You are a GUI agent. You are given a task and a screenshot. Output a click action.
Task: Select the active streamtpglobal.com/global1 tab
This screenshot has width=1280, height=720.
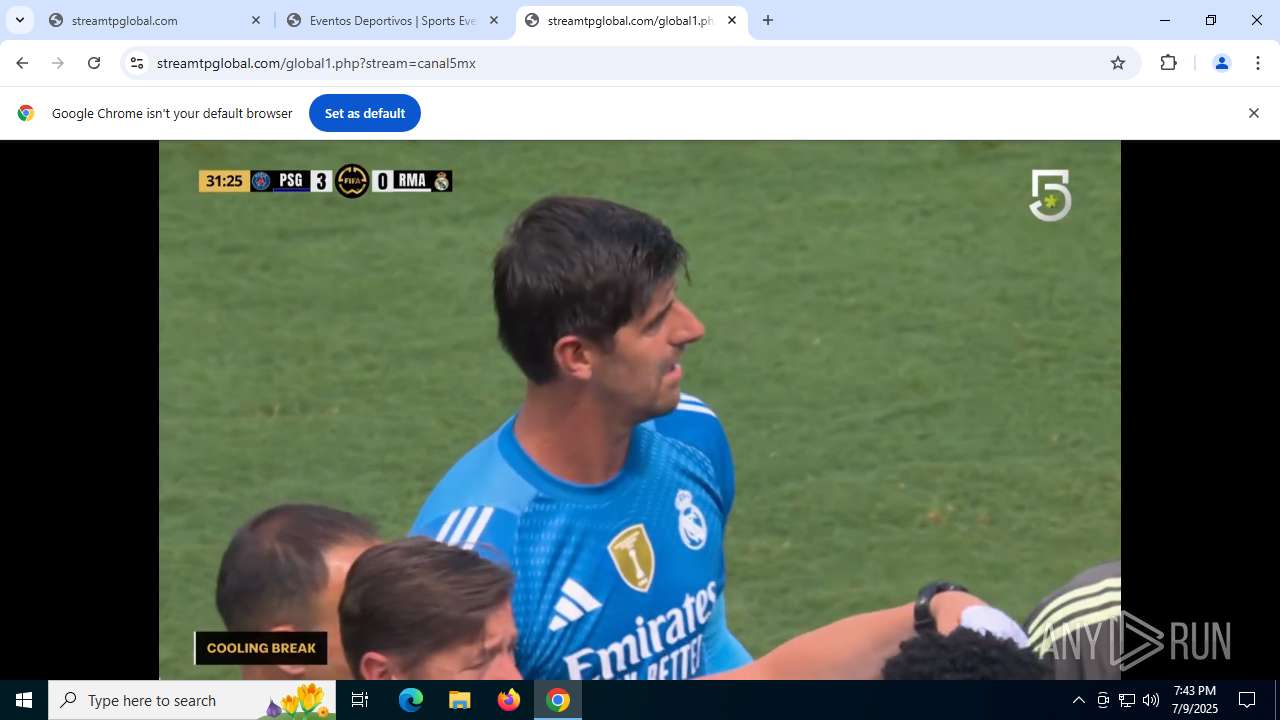coord(631,20)
